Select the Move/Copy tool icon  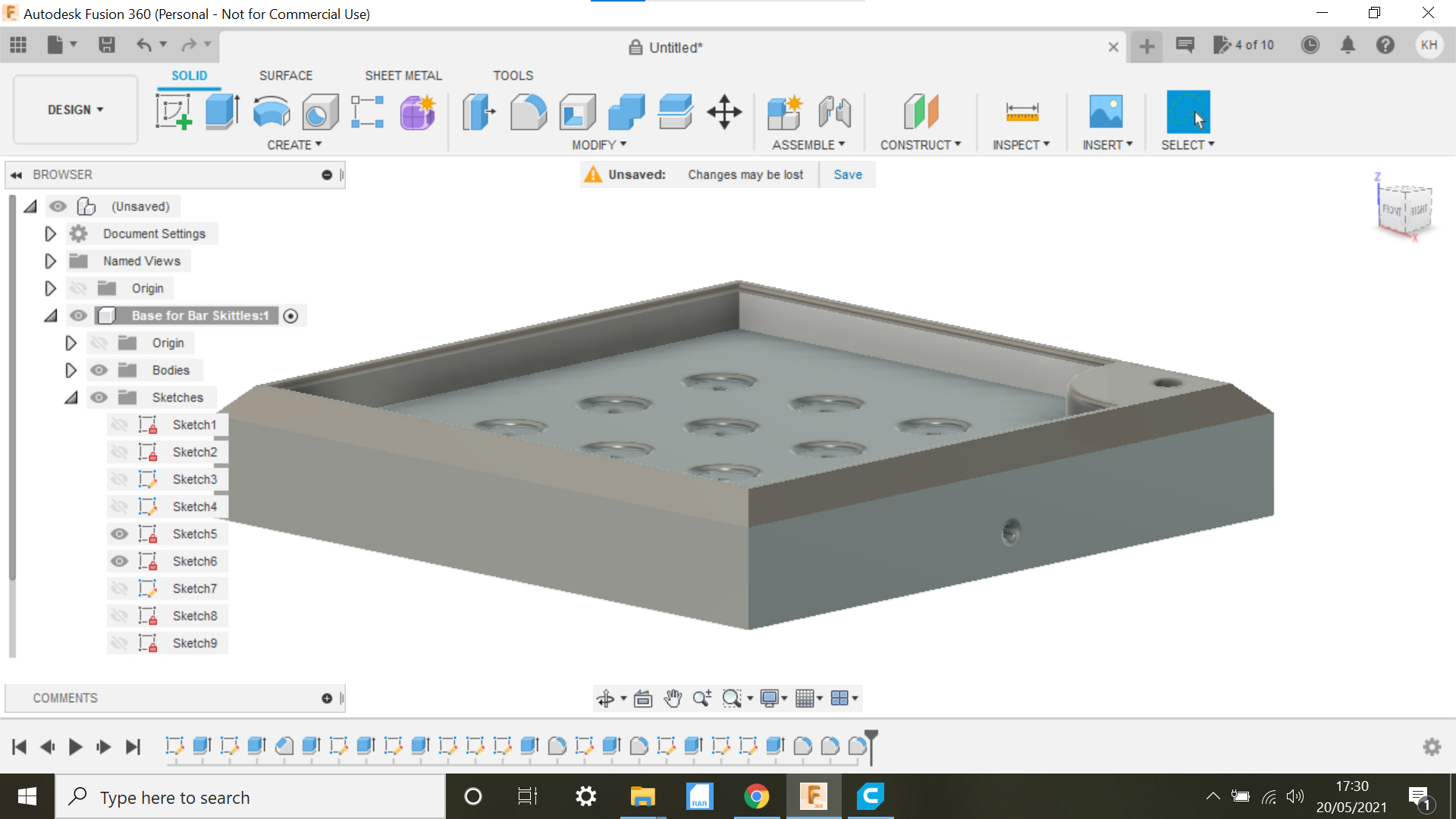click(x=724, y=111)
